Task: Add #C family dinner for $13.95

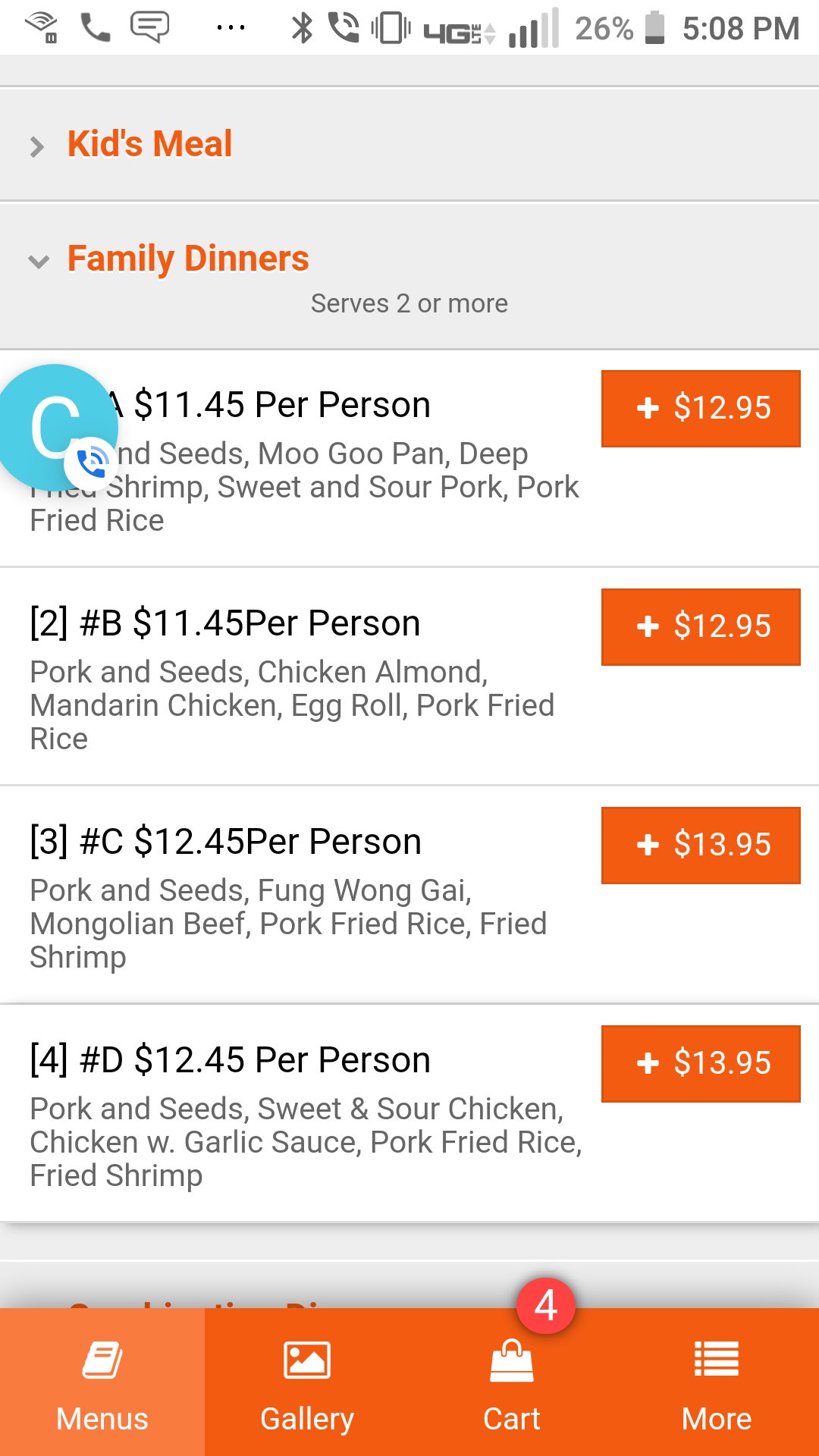Action: pyautogui.click(x=701, y=846)
